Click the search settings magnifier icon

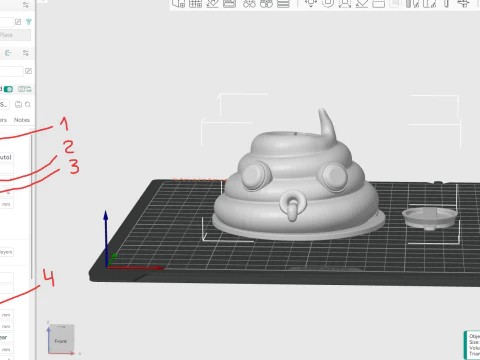tap(28, 105)
